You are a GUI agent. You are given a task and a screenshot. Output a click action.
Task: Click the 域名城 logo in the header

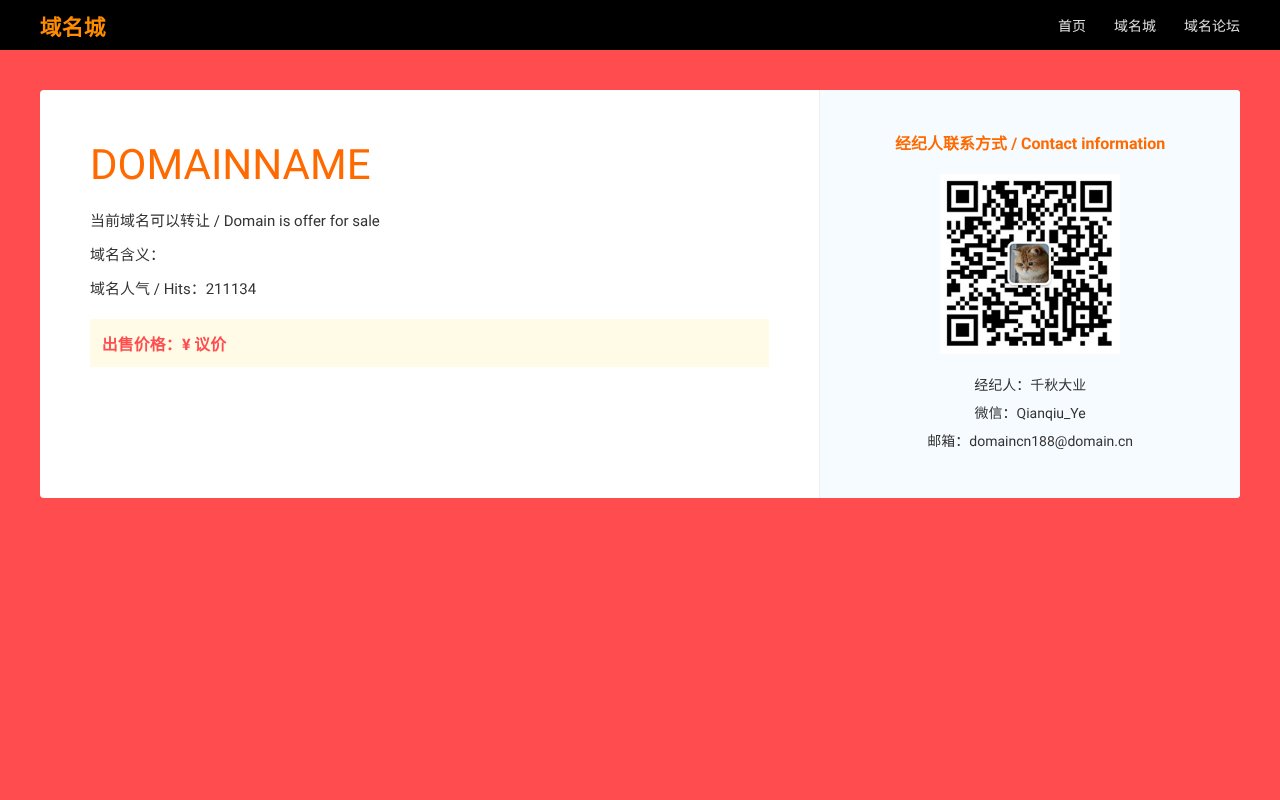click(72, 27)
